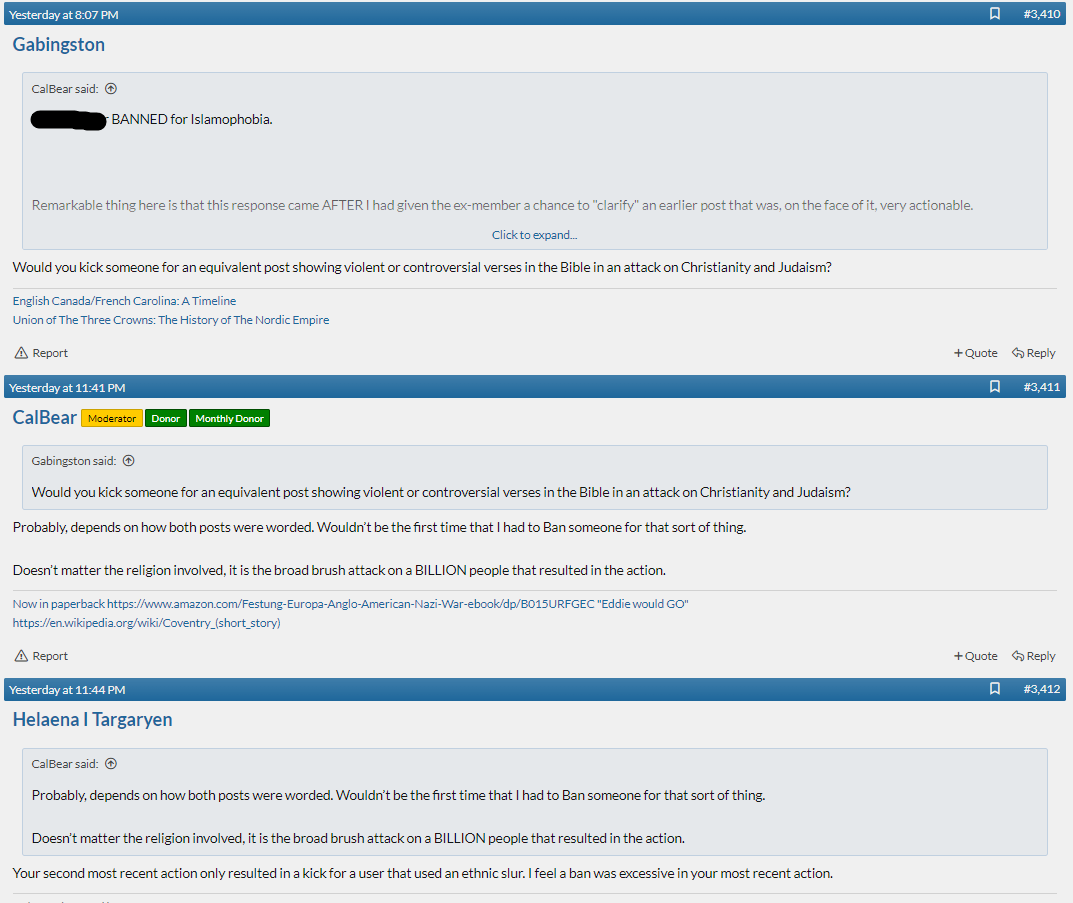Viewport: 1073px width, 903px height.
Task: Open English Canada/French Carolina timeline link
Action: coord(125,301)
